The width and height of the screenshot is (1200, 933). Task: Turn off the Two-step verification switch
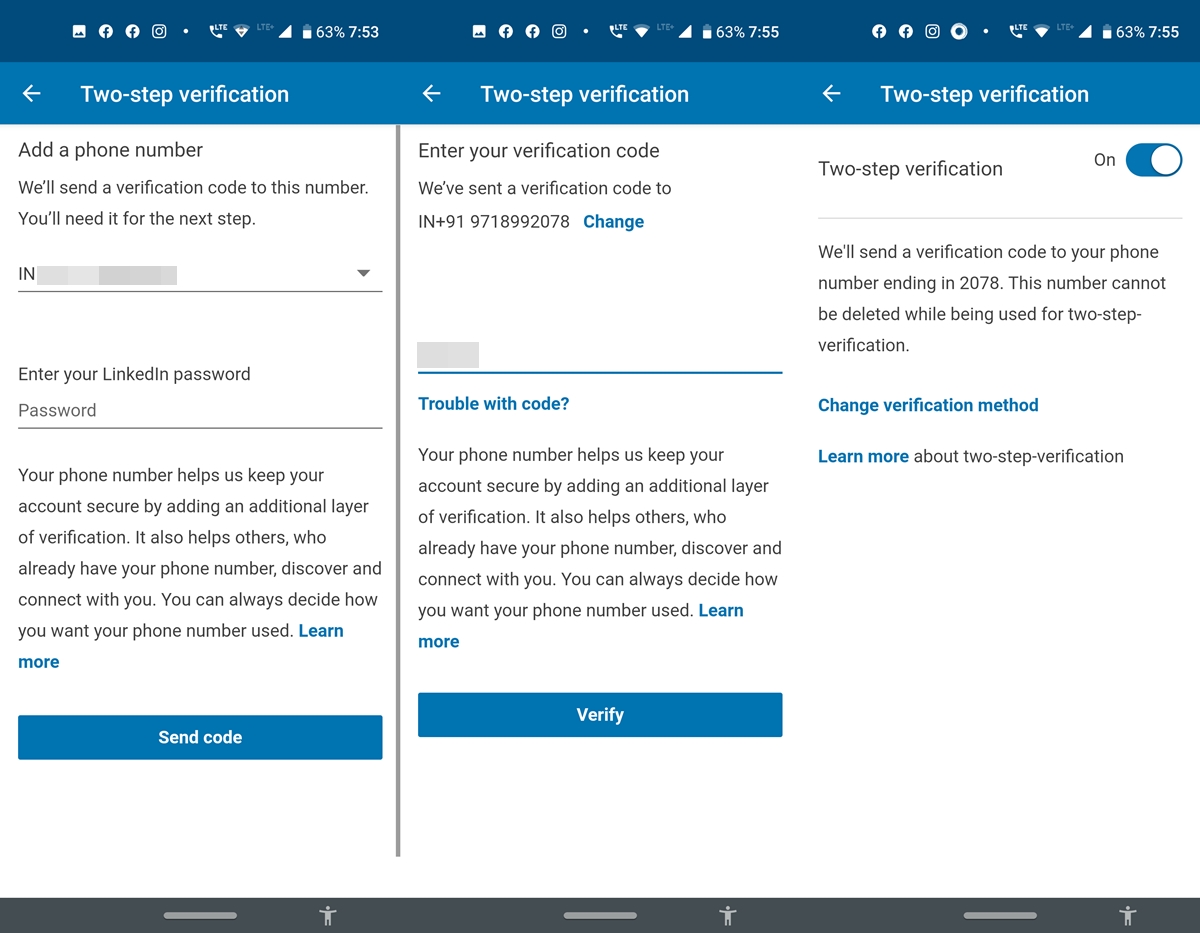(x=1154, y=160)
